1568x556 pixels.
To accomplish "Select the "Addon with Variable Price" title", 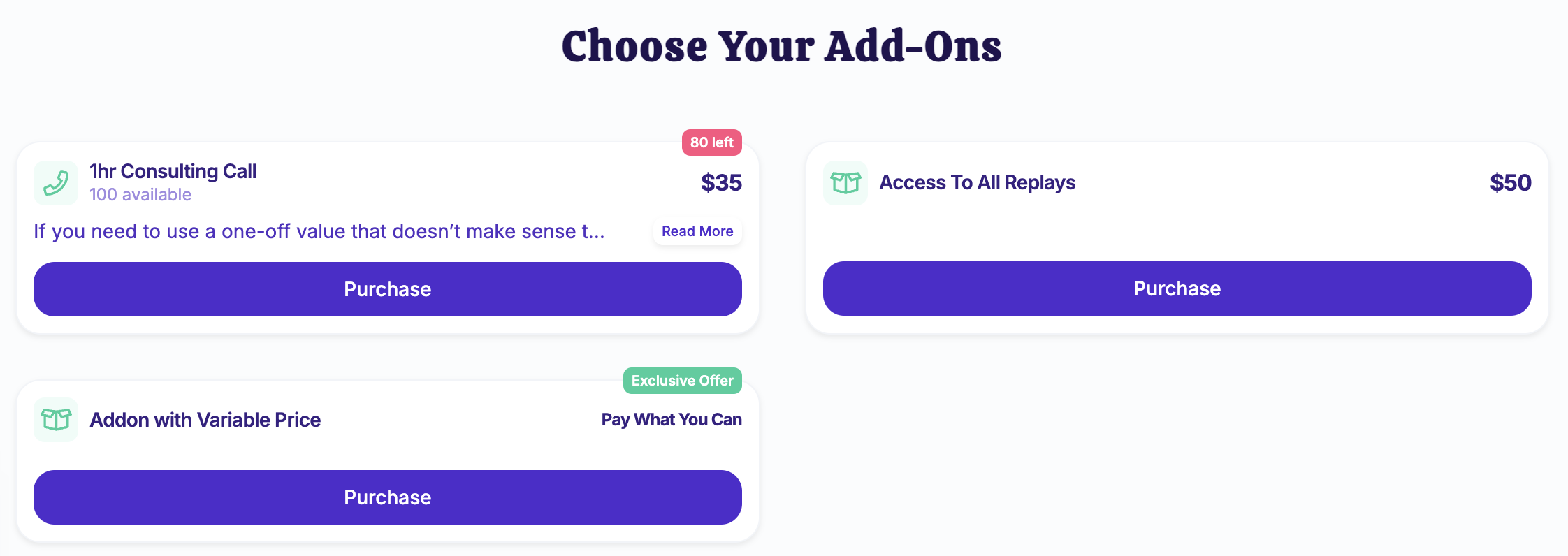I will (x=205, y=420).
